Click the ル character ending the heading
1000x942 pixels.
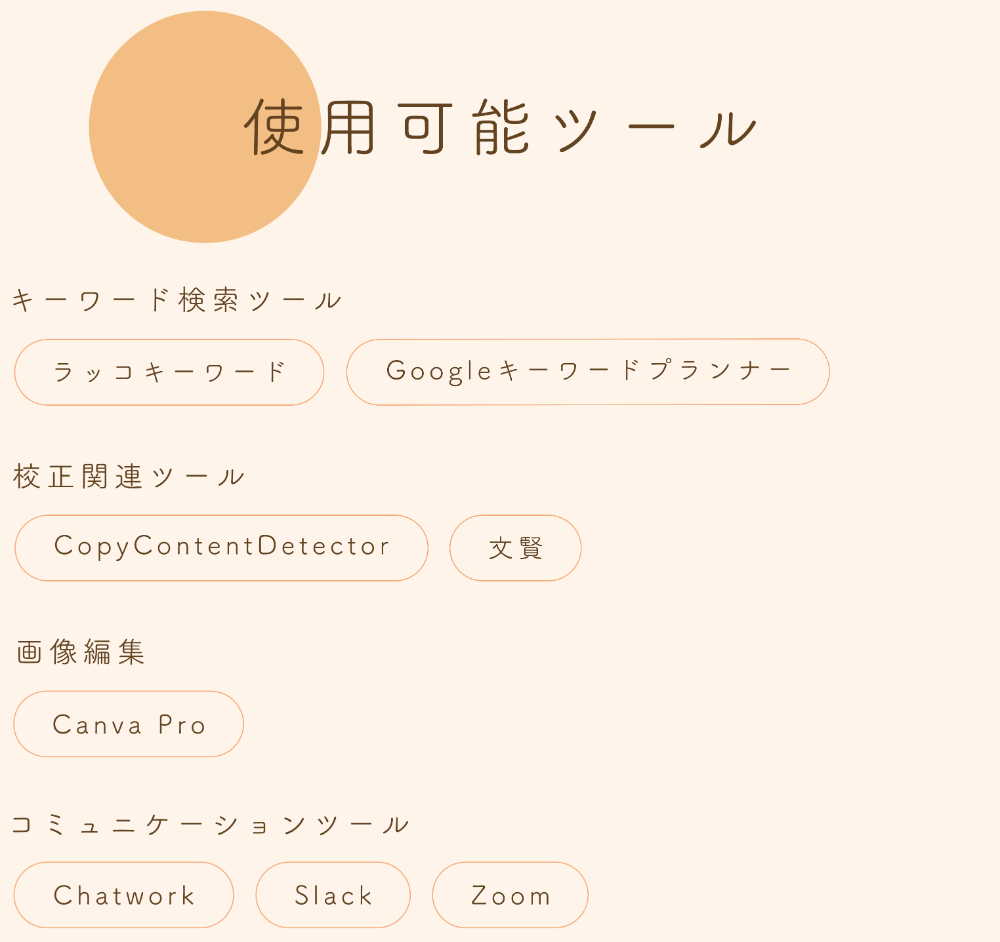[x=728, y=129]
